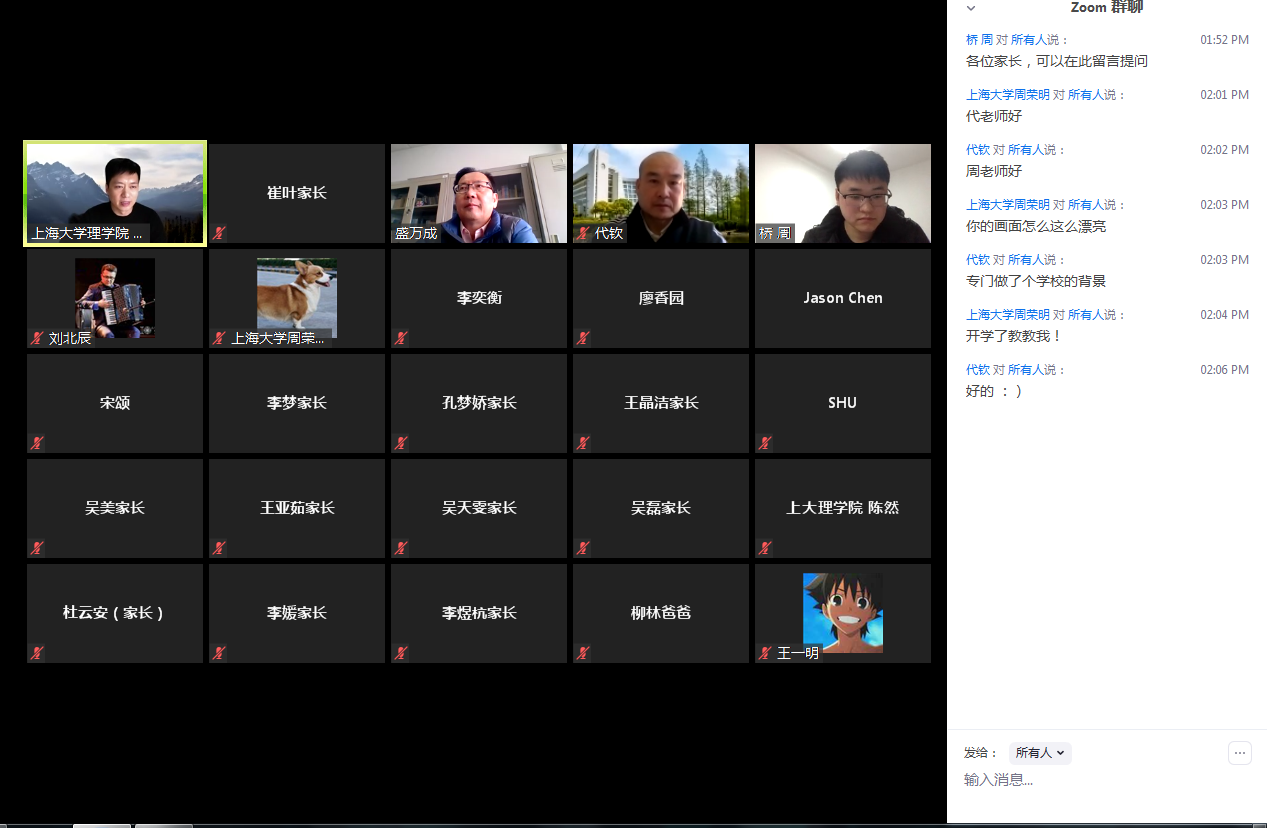
Task: Click the muted mic icon on 杜云安（家长）'s tile
Action: [37, 653]
